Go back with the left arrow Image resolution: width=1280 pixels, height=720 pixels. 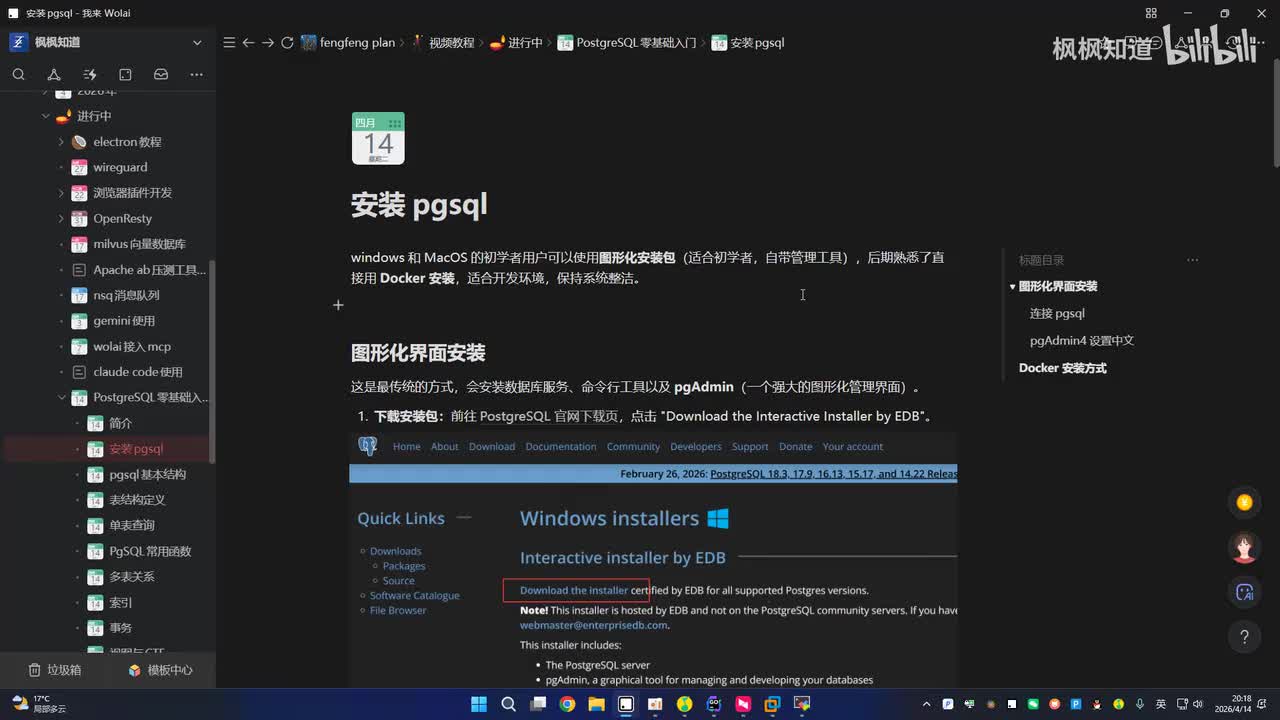248,43
